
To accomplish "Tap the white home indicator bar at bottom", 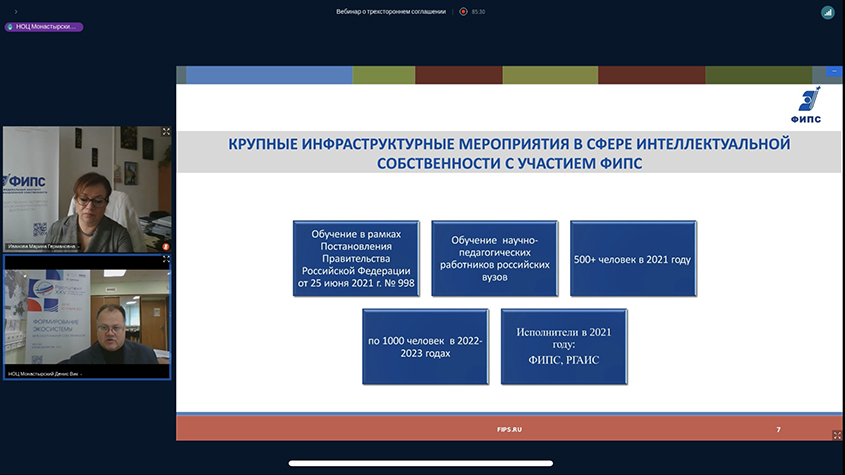I will point(422,463).
